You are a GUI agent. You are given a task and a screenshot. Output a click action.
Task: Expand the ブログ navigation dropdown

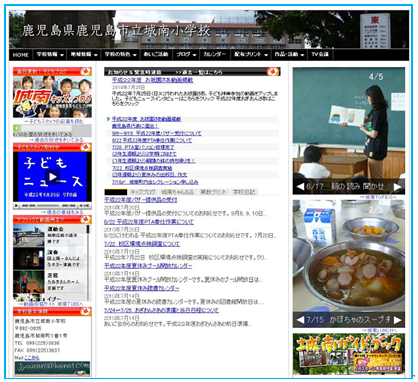(186, 55)
